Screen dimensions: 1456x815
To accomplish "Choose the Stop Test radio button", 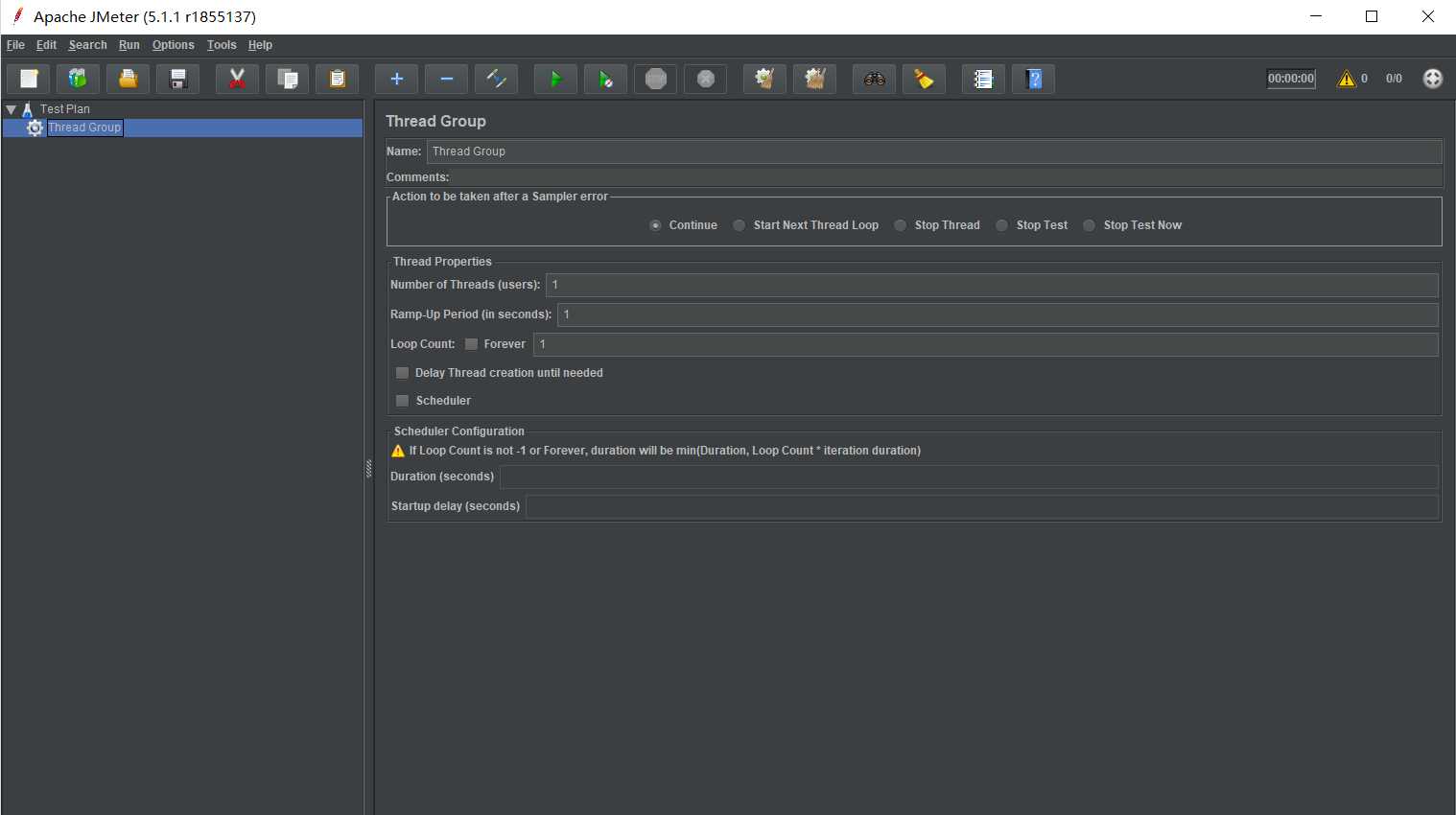I will point(1001,225).
